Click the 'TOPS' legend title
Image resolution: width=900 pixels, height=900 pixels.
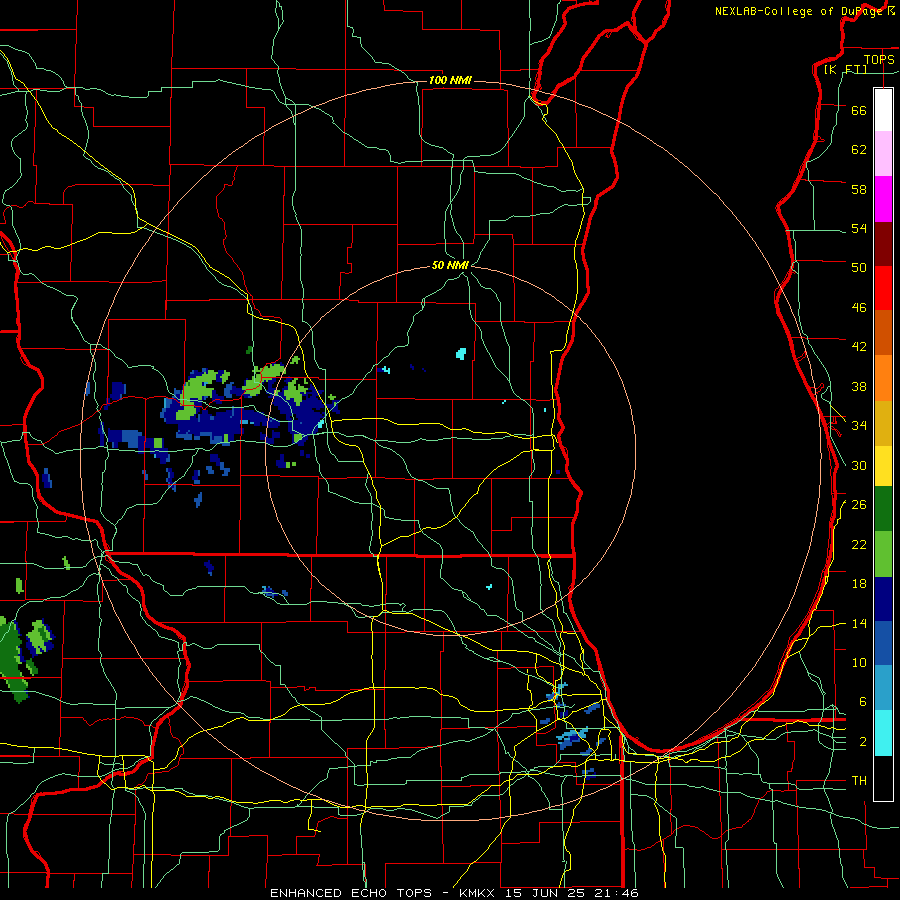pyautogui.click(x=879, y=59)
